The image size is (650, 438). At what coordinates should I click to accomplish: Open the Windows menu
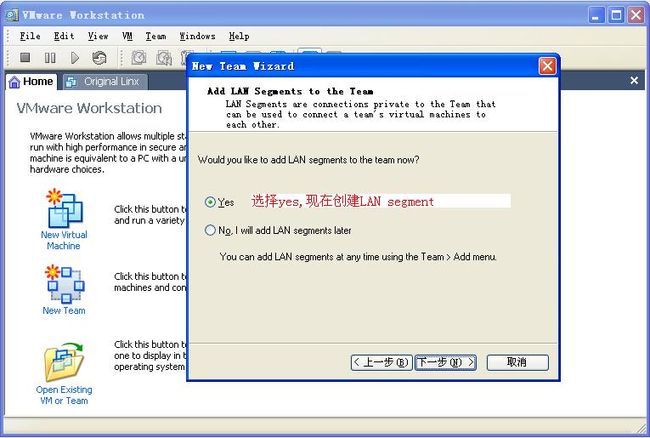(197, 36)
